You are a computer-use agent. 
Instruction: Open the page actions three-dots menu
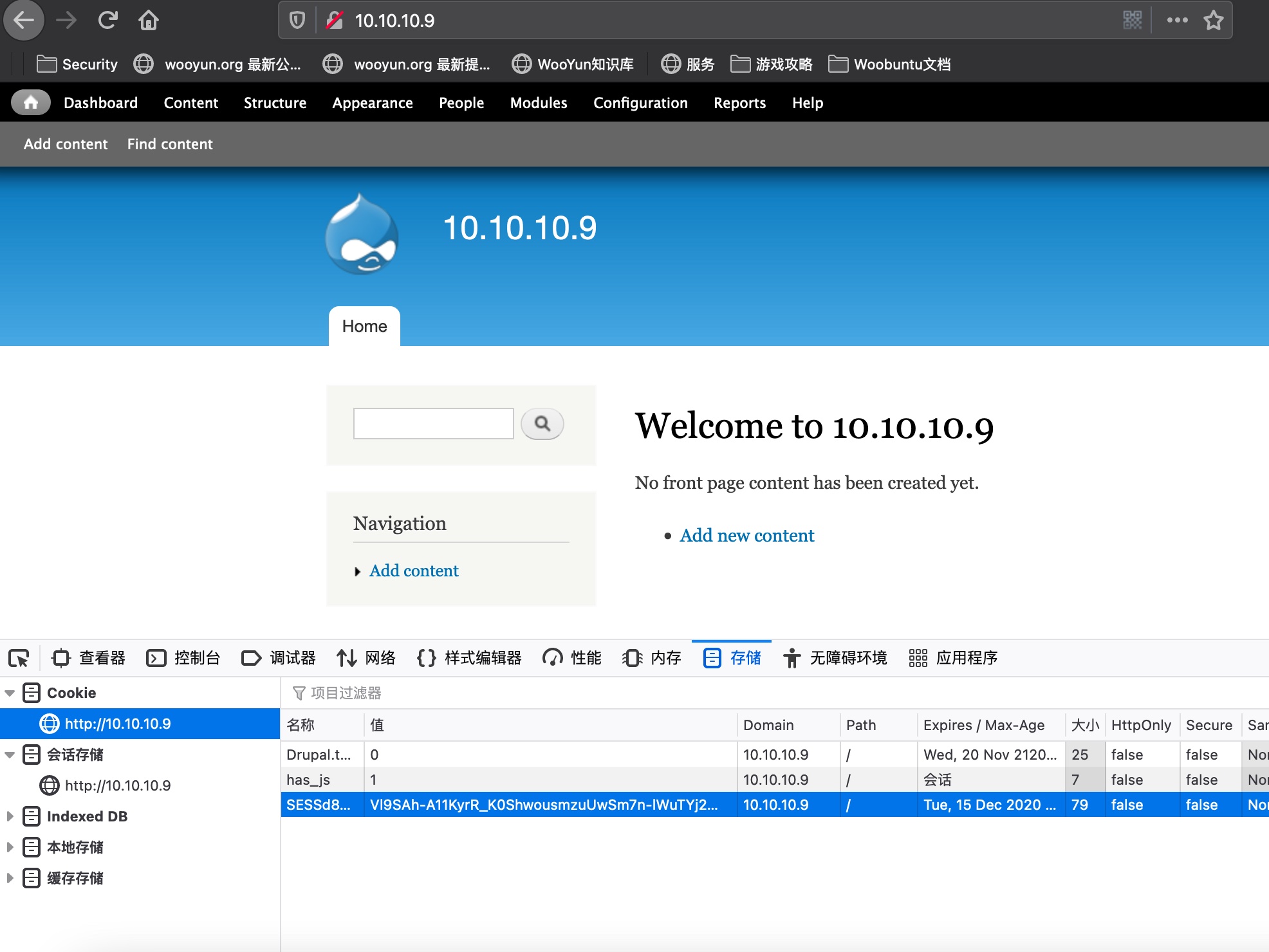1177,21
